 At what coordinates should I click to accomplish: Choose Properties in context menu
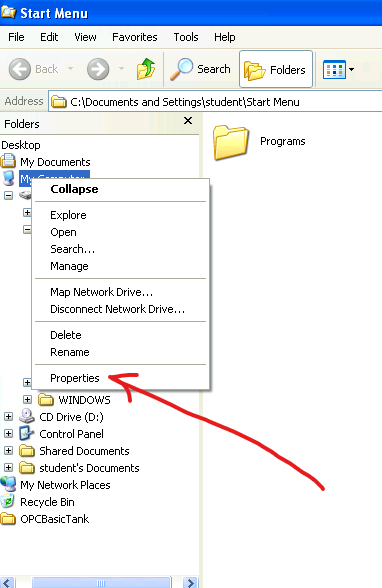tap(121, 378)
